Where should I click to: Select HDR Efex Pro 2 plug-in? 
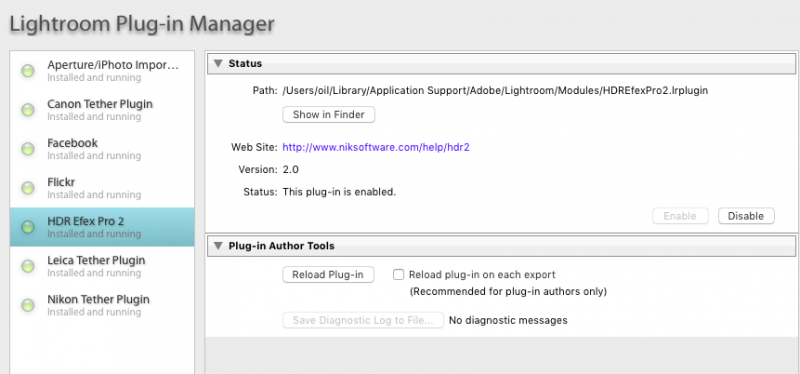click(x=102, y=227)
